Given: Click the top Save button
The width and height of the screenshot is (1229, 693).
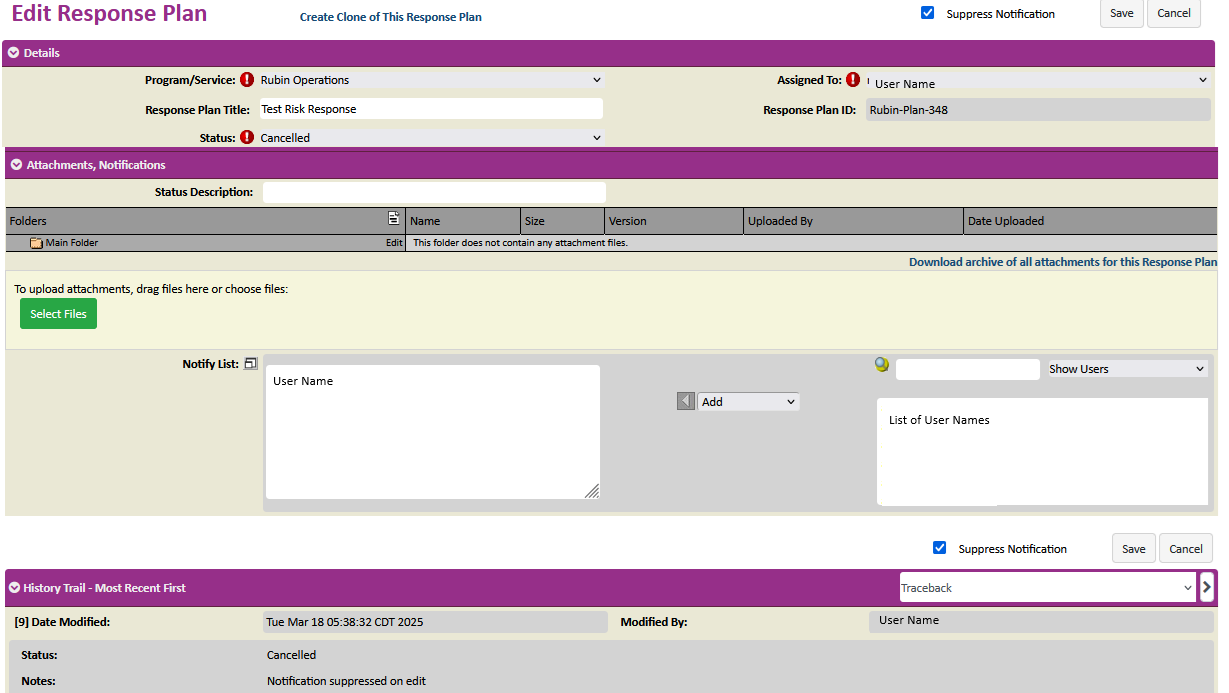Looking at the screenshot, I should coord(1121,13).
